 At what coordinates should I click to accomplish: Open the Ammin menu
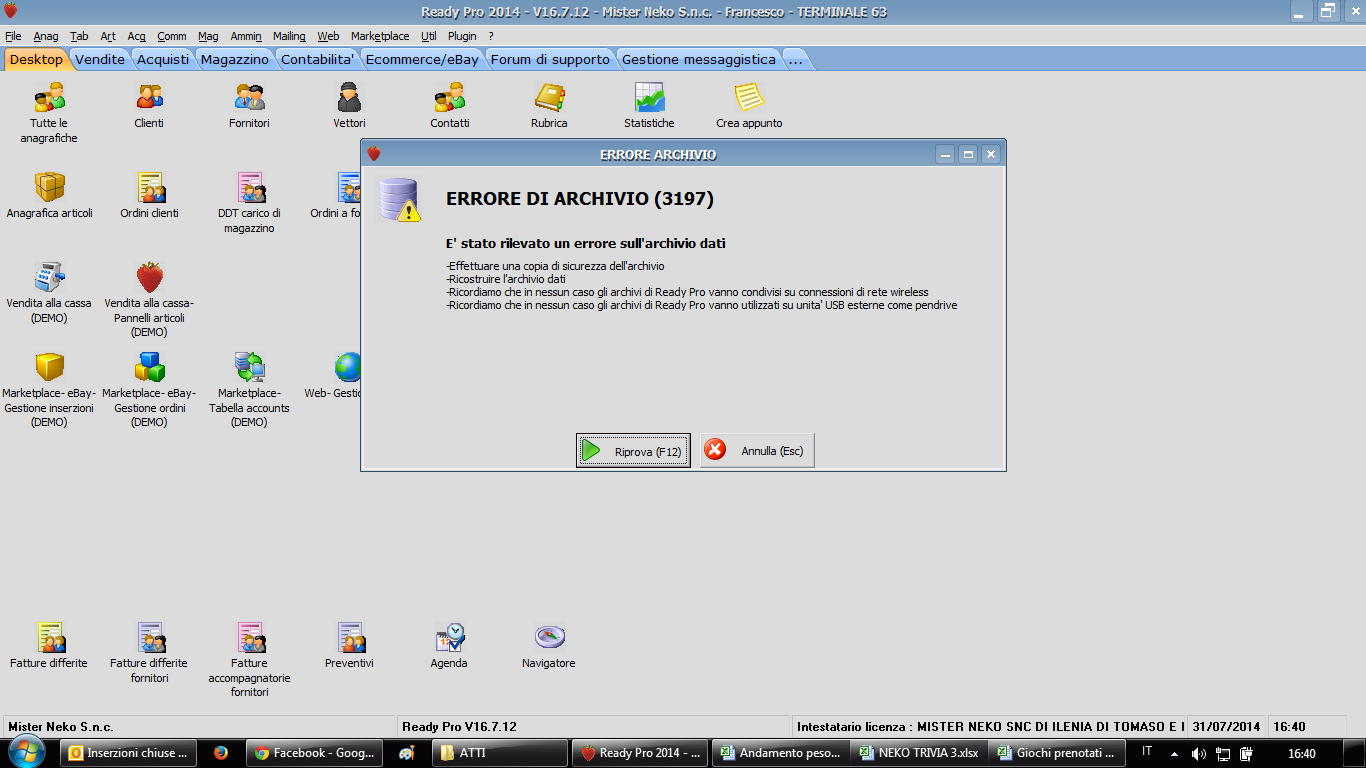point(246,36)
